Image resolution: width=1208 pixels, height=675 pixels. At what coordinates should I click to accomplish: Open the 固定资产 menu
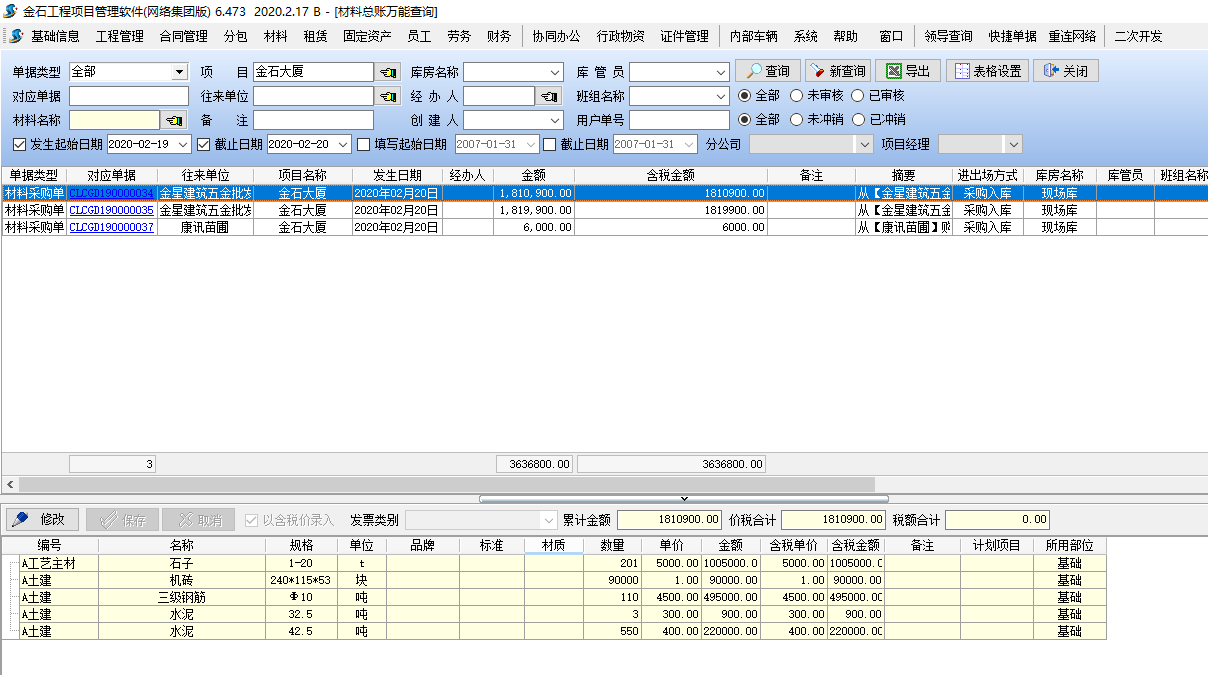point(367,36)
